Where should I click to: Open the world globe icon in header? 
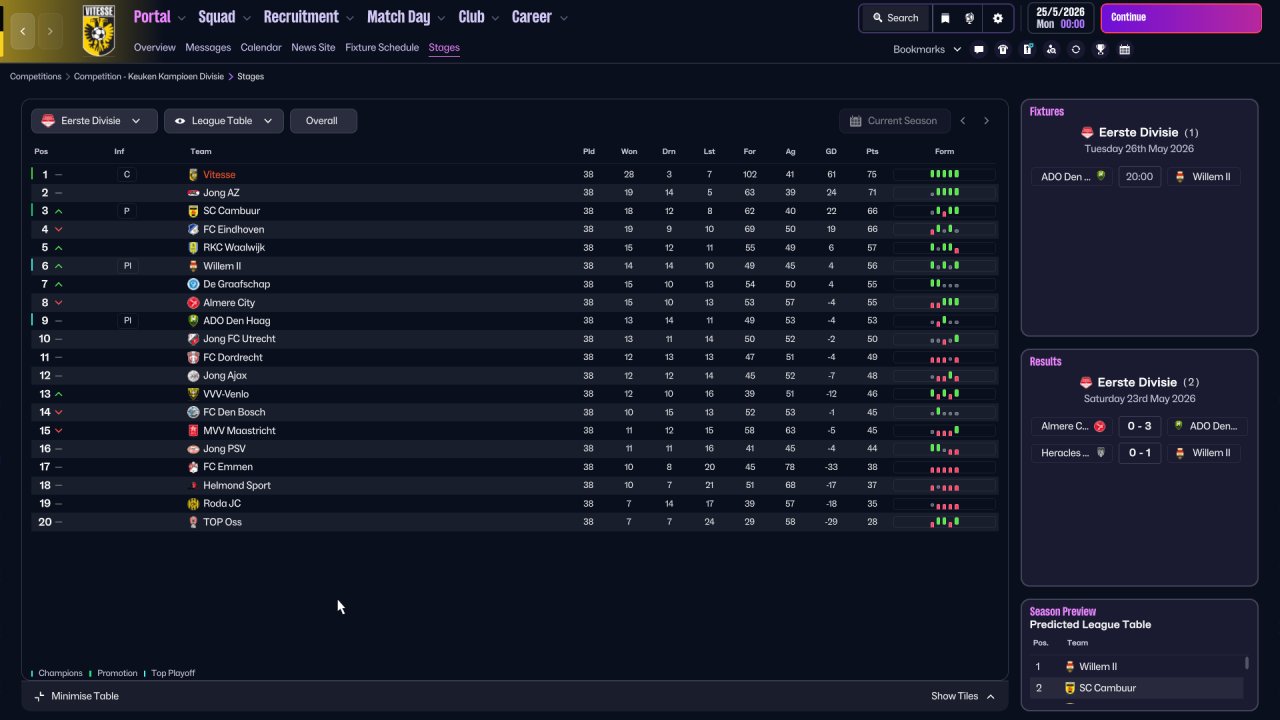click(x=970, y=18)
